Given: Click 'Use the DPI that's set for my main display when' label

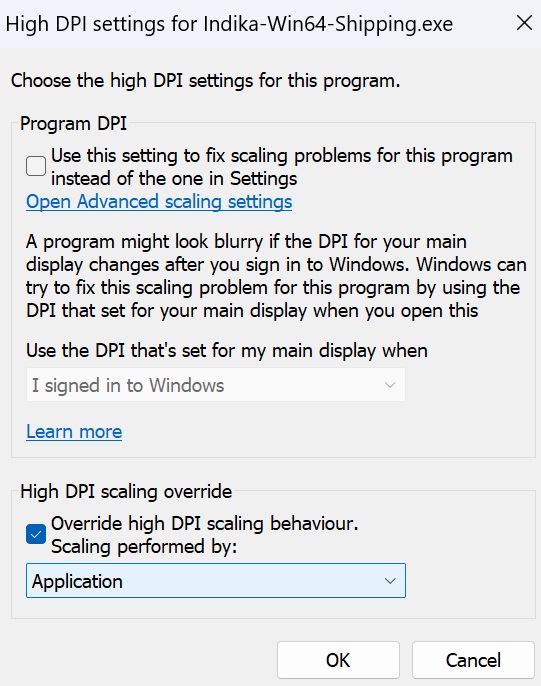Looking at the screenshot, I should pos(227,351).
